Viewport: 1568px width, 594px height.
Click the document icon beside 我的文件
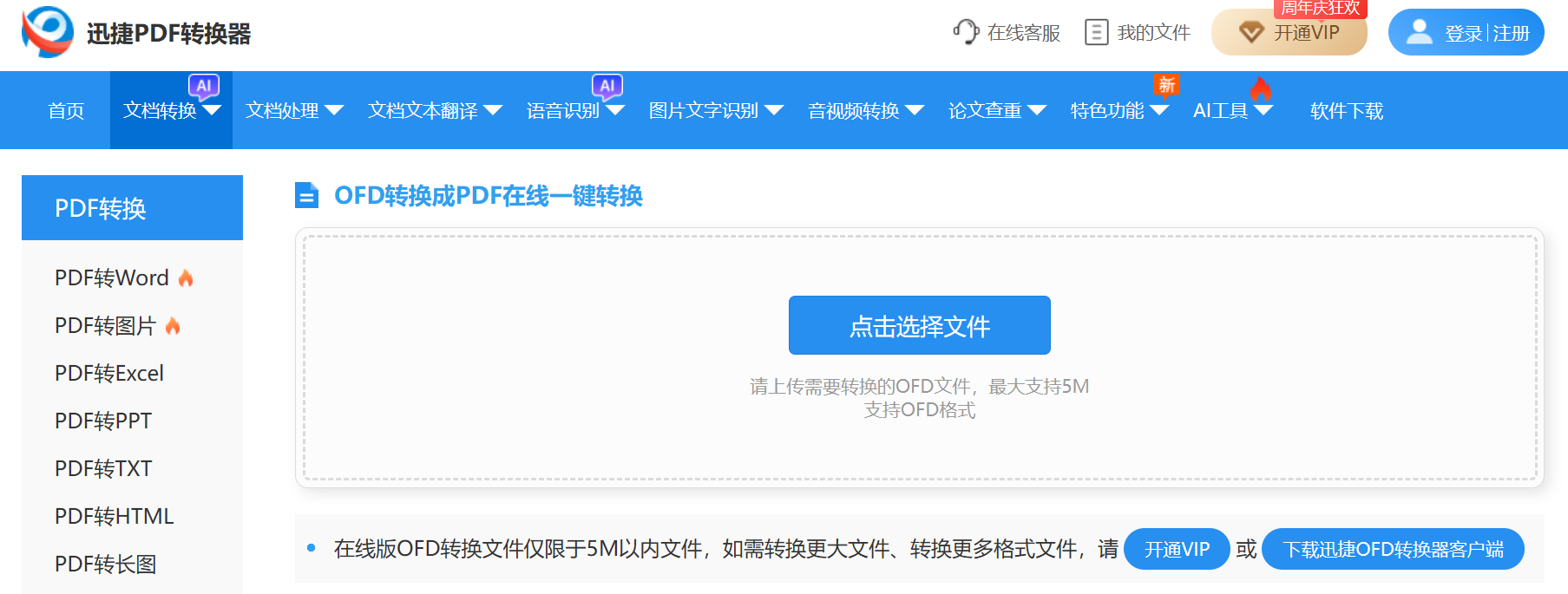pyautogui.click(x=1097, y=32)
